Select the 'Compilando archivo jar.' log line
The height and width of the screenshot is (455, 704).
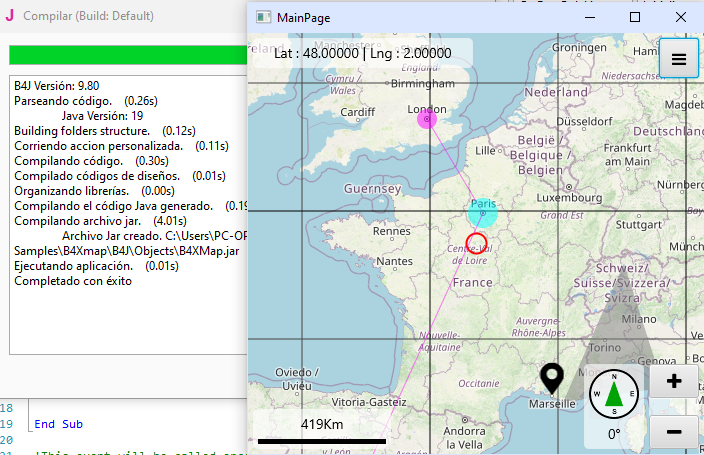point(100,221)
